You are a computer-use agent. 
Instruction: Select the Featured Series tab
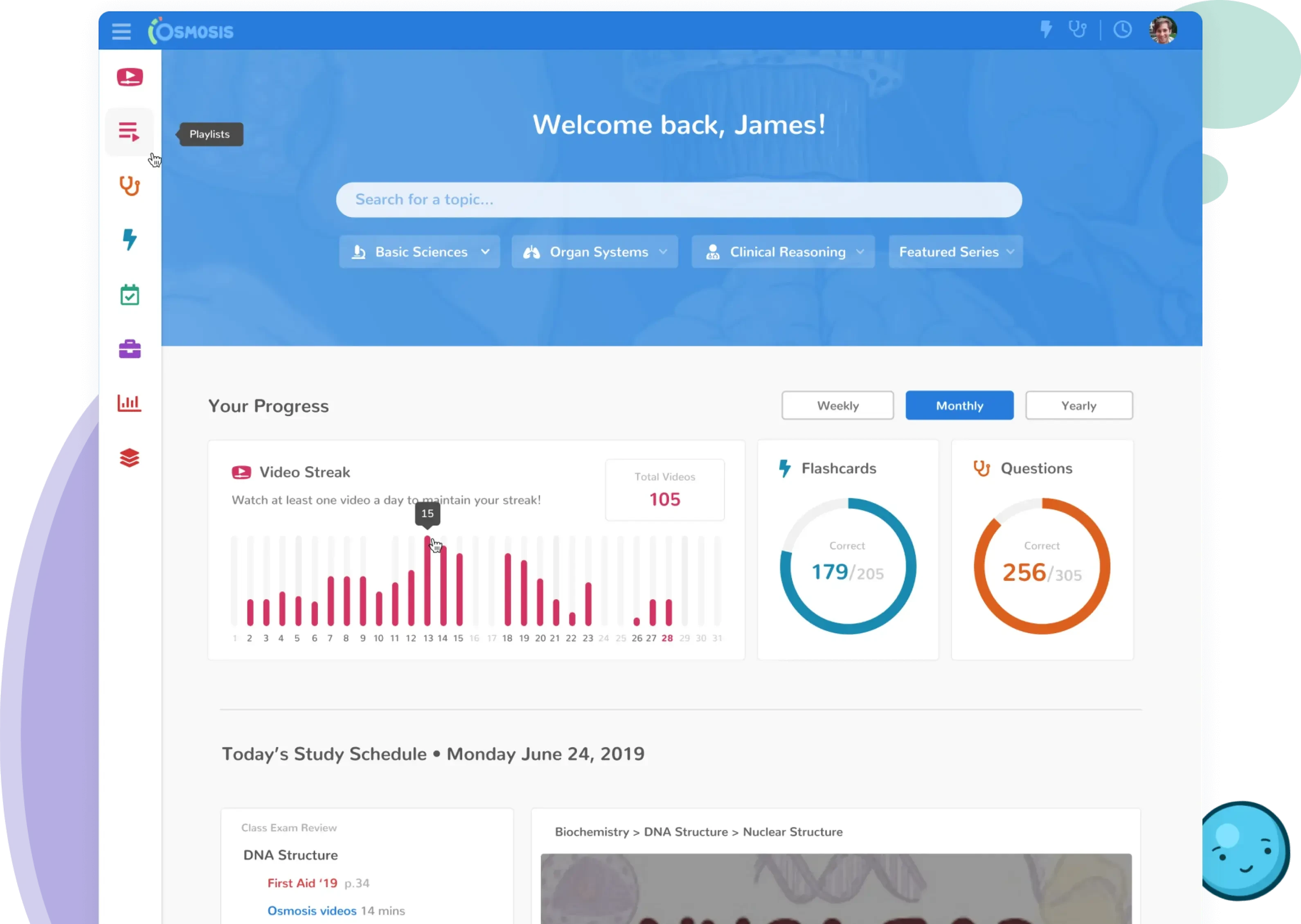click(x=955, y=251)
